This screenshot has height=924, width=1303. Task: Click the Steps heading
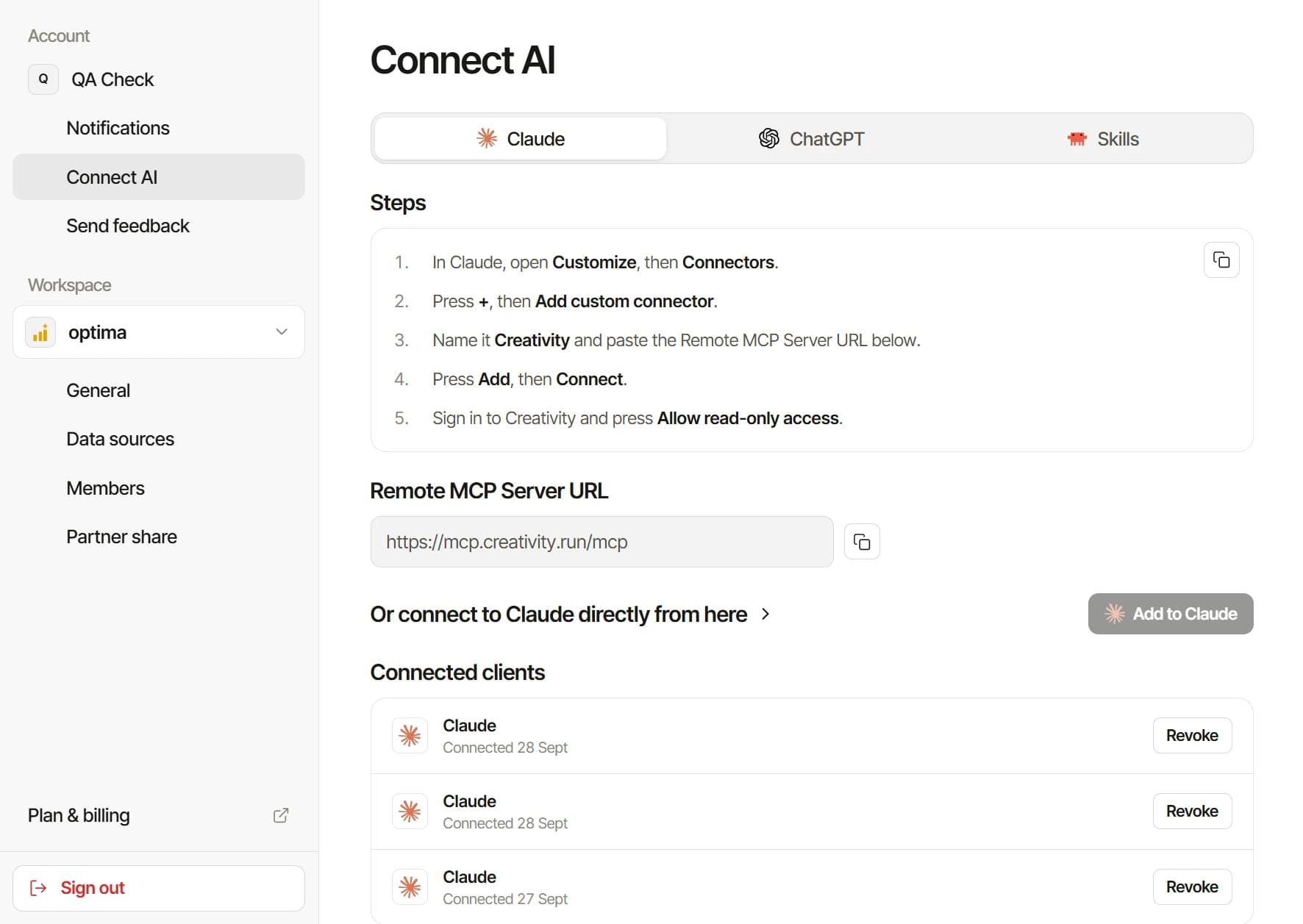[x=398, y=202]
